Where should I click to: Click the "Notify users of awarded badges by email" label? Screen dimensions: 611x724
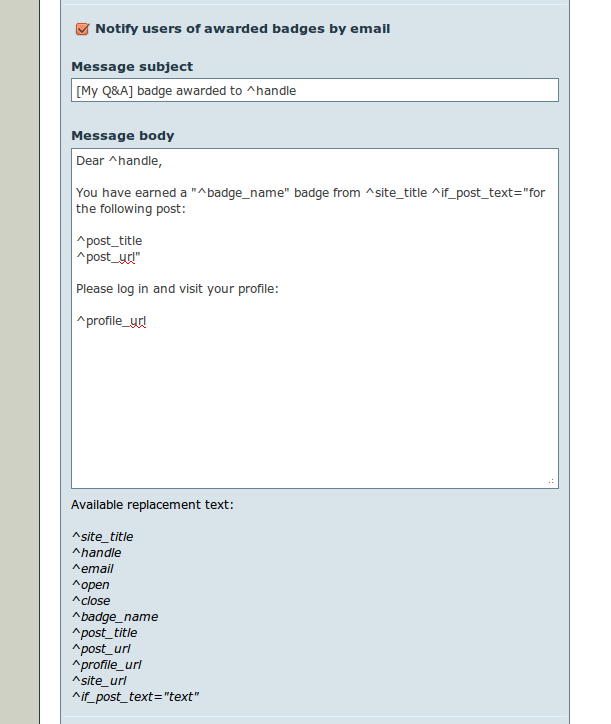pos(242,29)
